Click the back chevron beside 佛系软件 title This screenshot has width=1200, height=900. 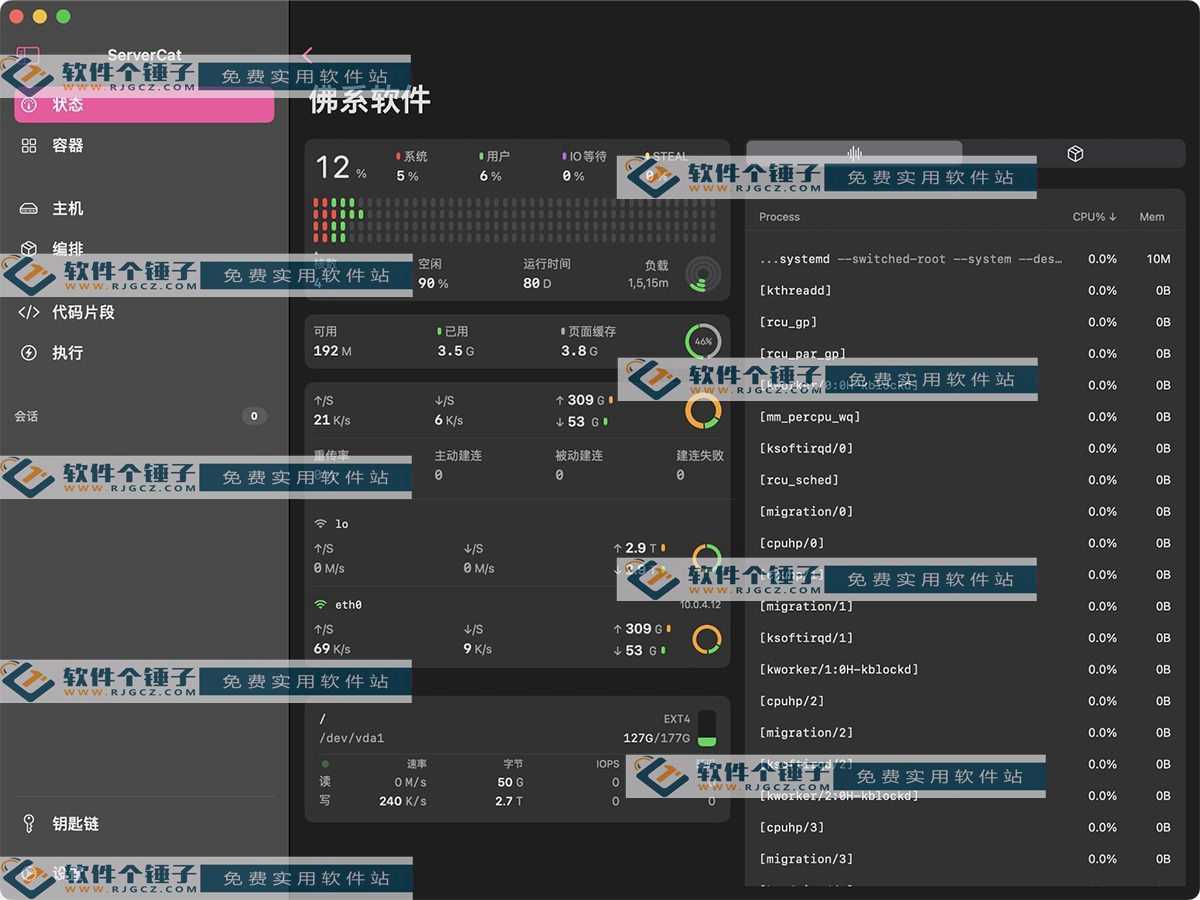pyautogui.click(x=308, y=57)
